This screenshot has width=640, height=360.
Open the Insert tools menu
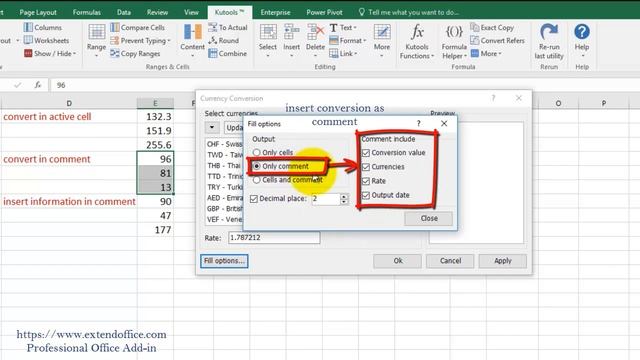(291, 40)
